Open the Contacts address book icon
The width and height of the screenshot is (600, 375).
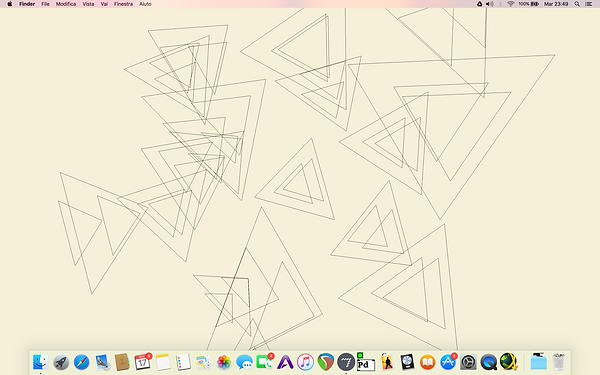pyautogui.click(x=122, y=362)
